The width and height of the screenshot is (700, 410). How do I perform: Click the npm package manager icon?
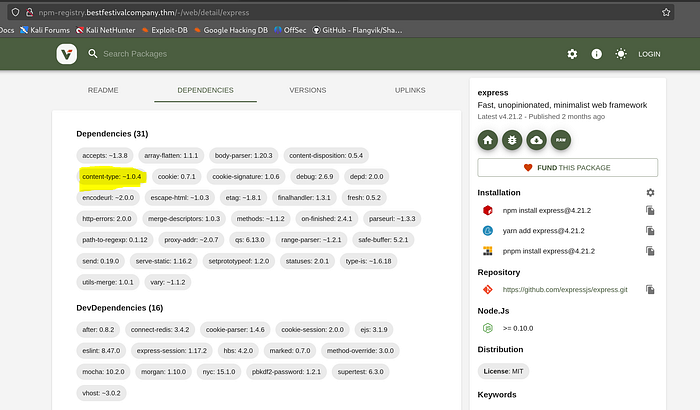click(488, 210)
